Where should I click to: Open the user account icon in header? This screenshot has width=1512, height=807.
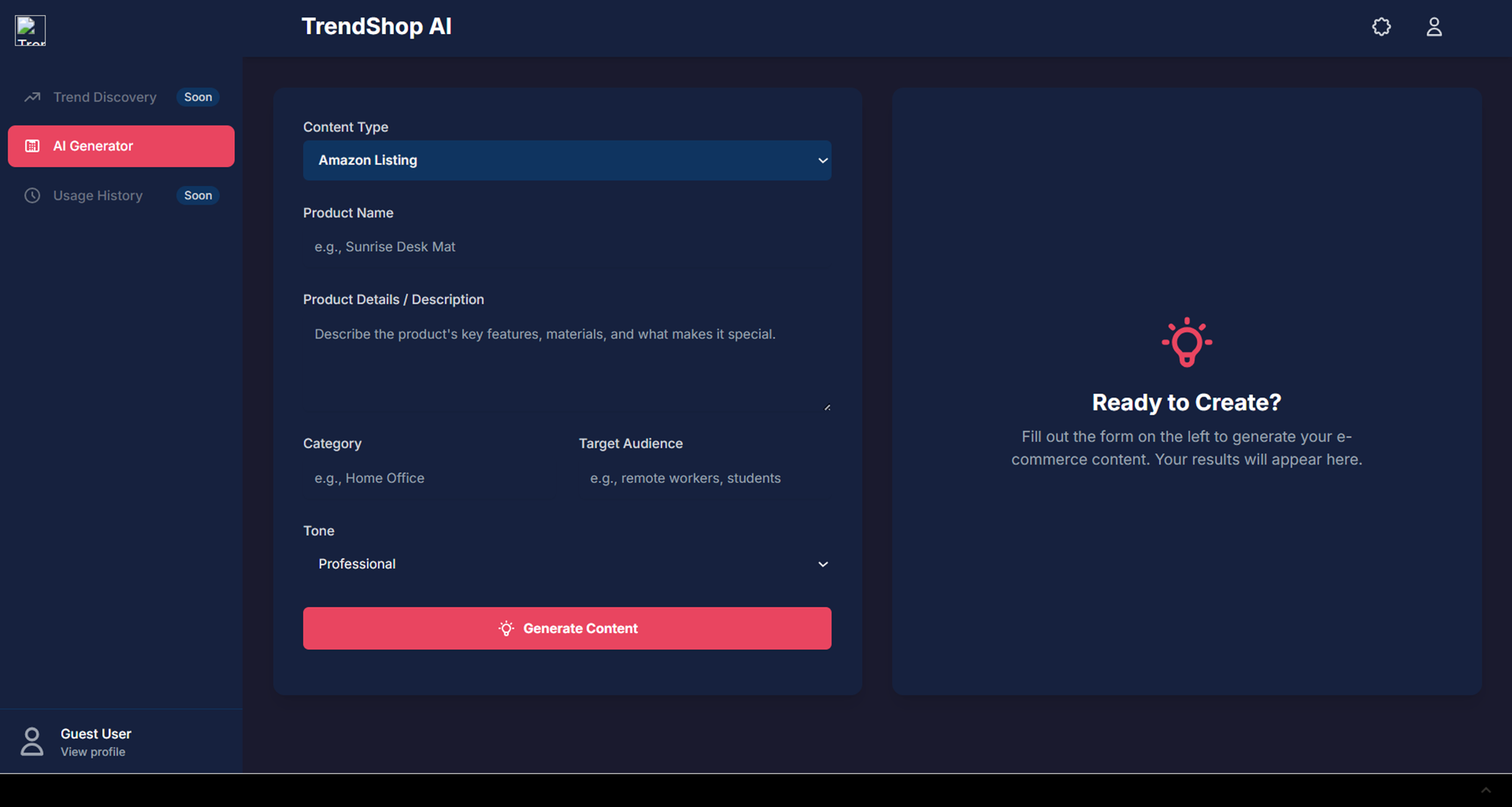coord(1434,27)
